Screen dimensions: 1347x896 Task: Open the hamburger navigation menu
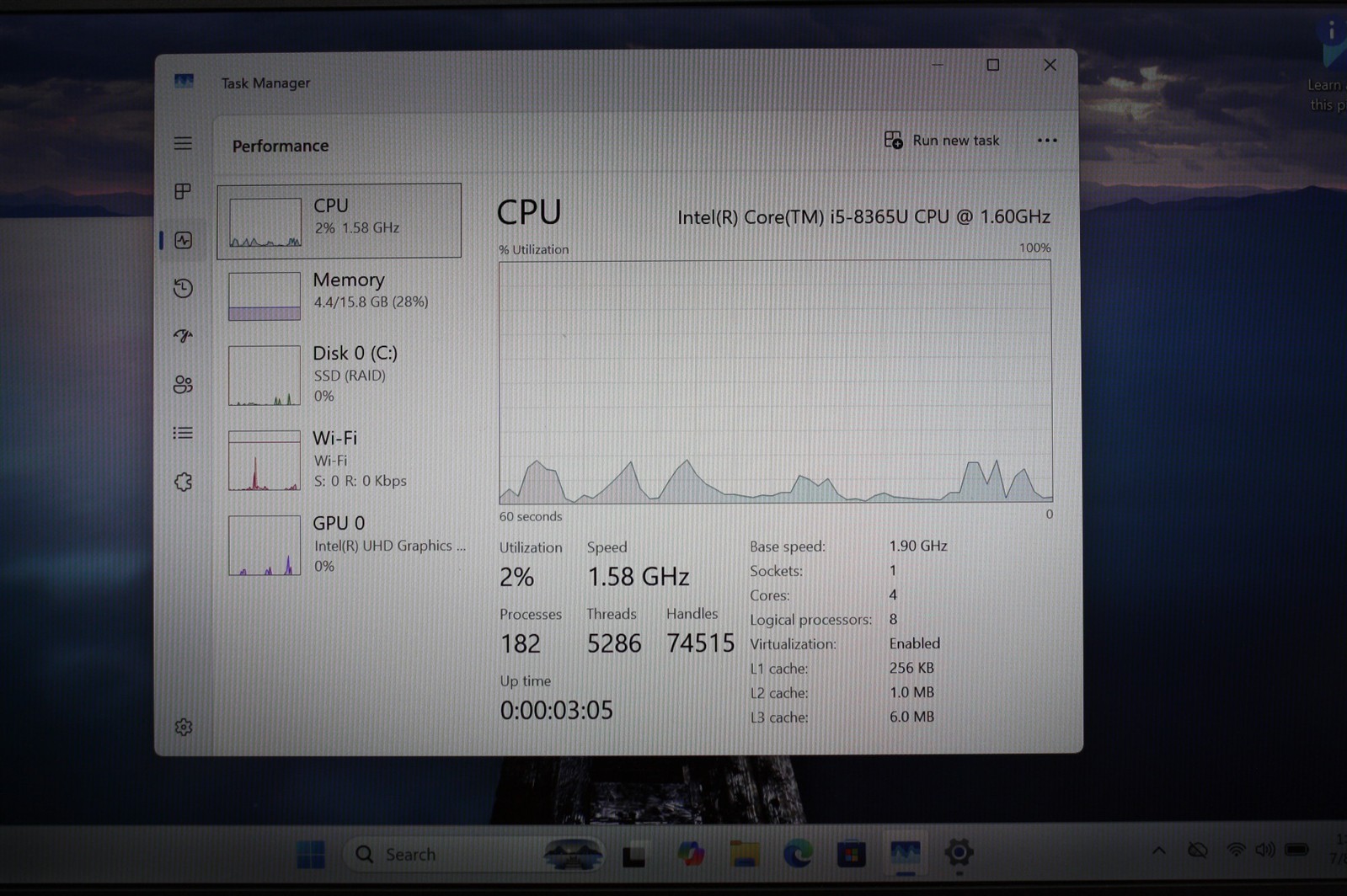click(x=183, y=143)
